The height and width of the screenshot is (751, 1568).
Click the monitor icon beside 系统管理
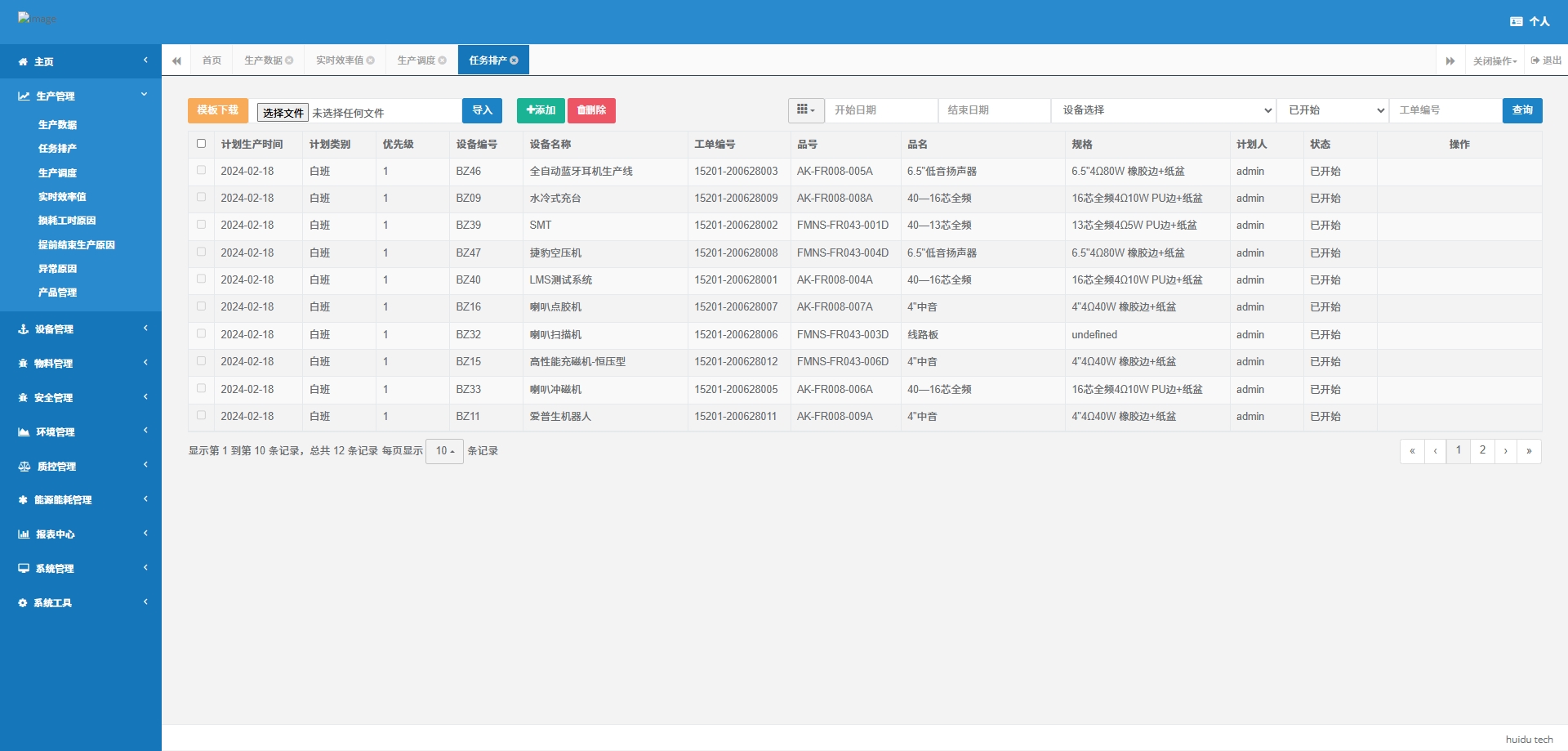(24, 569)
